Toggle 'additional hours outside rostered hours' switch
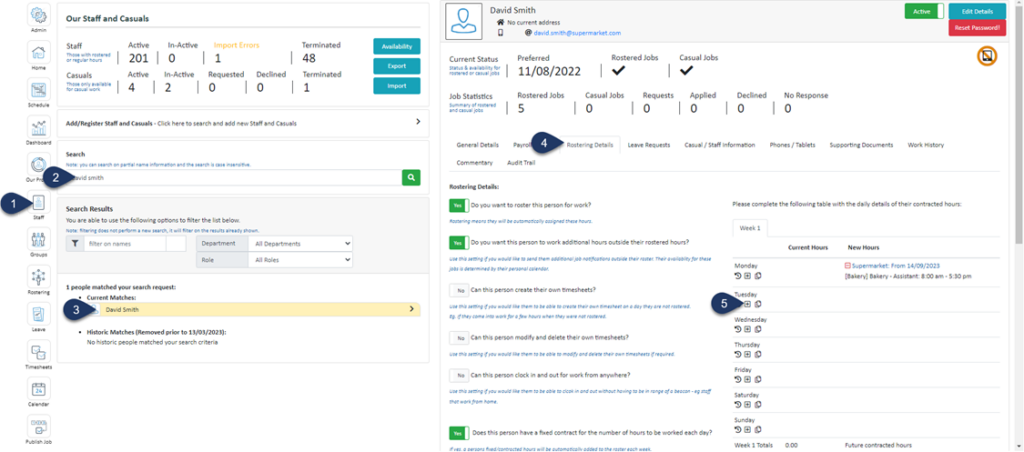This screenshot has height=452, width=1024. (459, 243)
